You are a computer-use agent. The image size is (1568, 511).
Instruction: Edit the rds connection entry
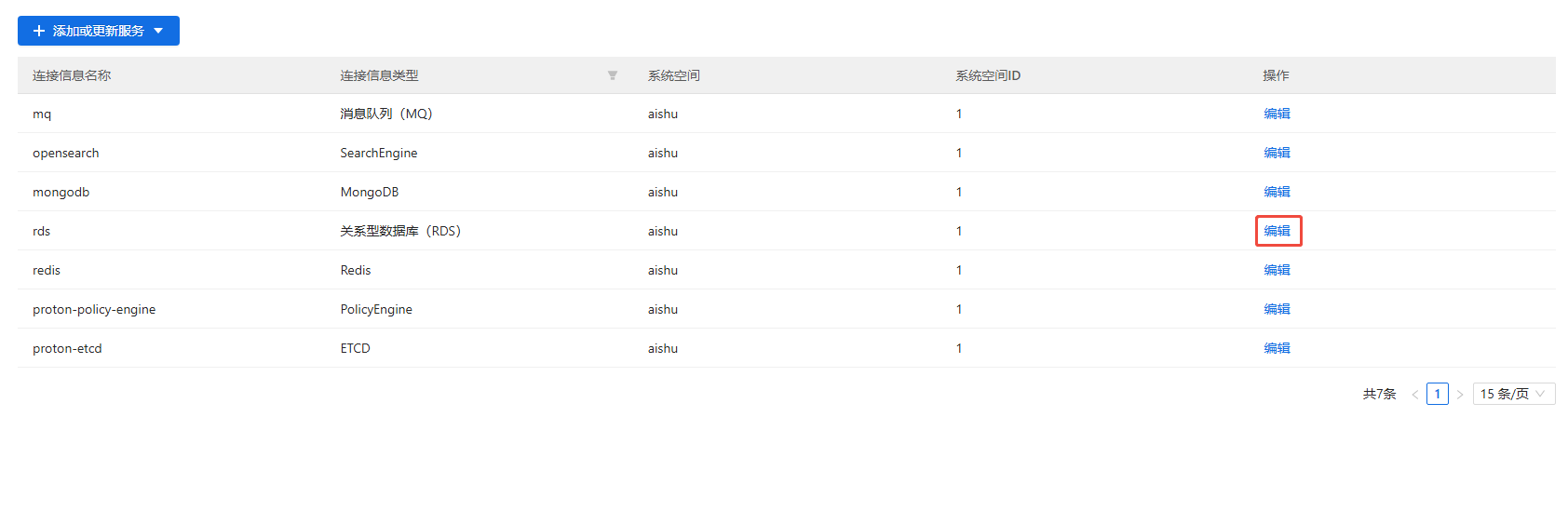click(1277, 231)
